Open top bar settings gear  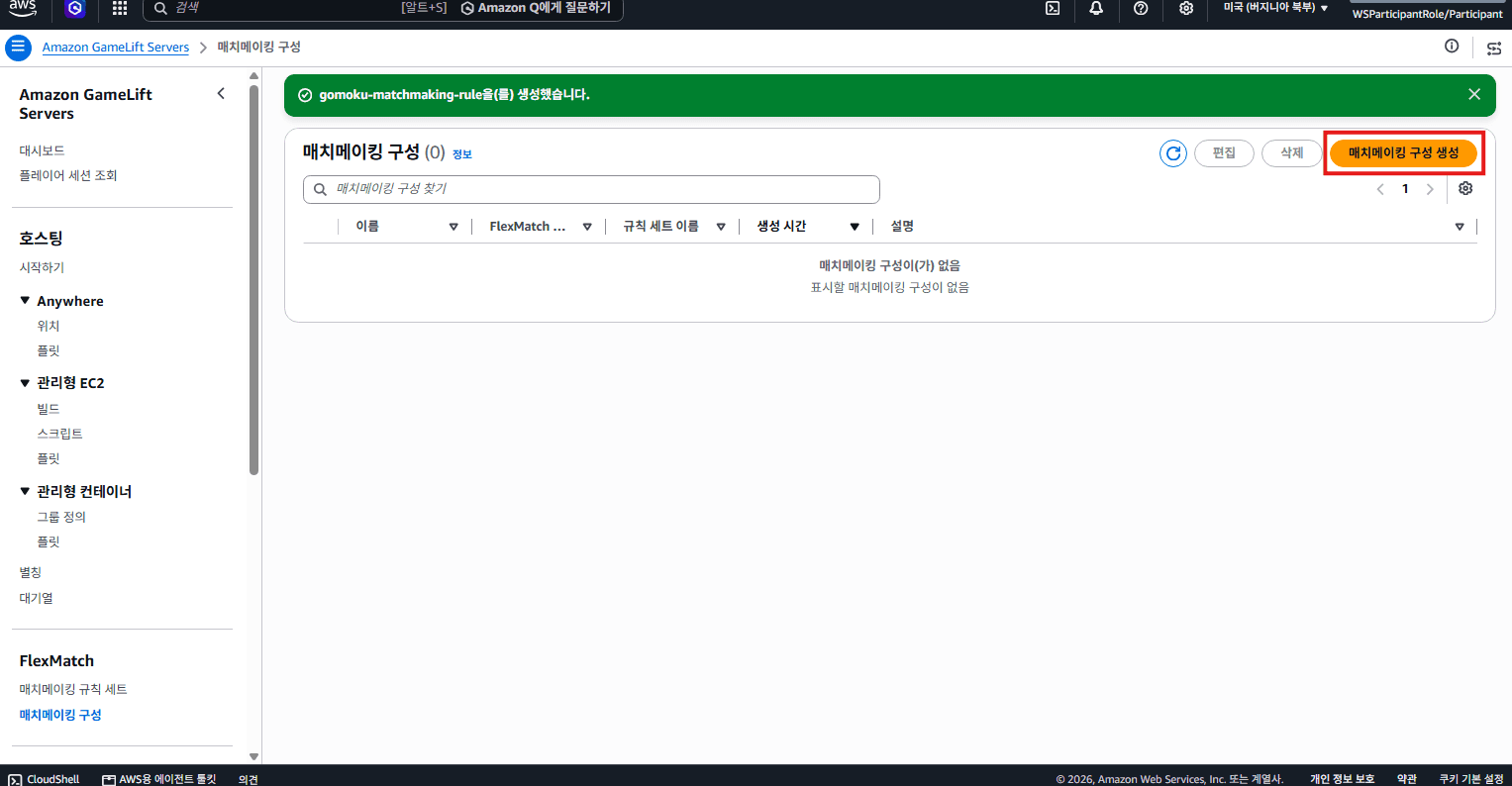[x=1186, y=8]
